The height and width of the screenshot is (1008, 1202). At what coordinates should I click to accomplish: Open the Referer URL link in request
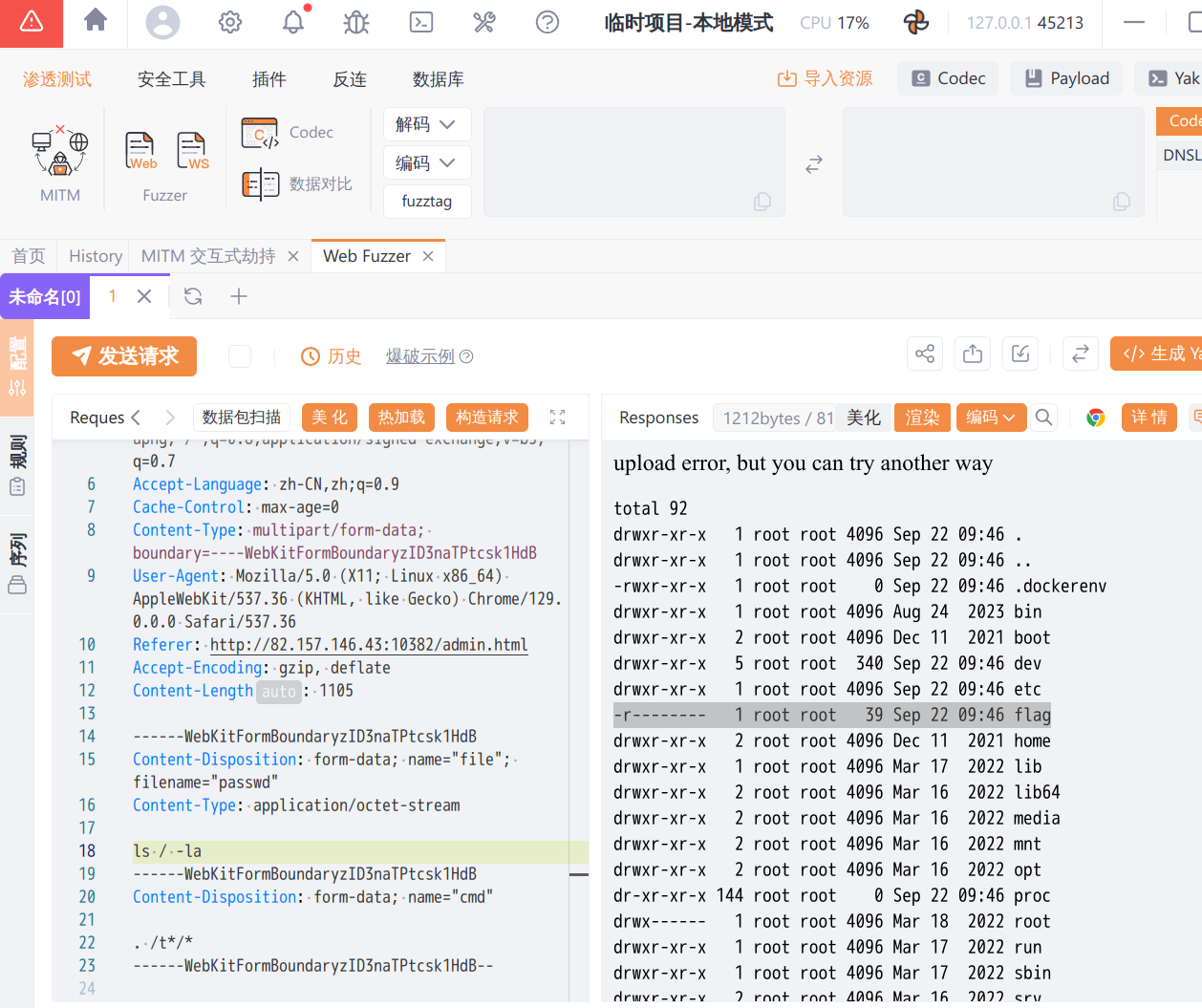[x=369, y=645]
